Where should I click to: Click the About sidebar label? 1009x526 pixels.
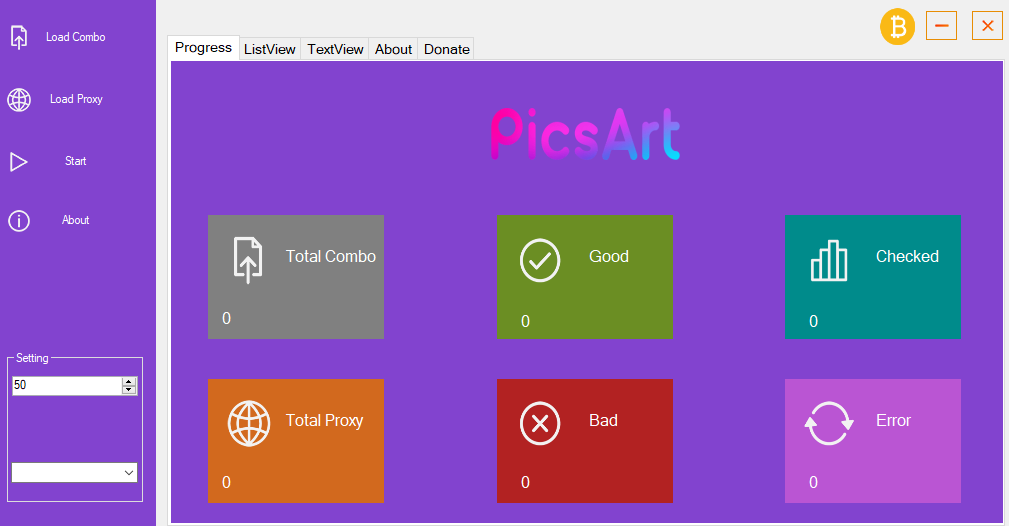click(75, 220)
